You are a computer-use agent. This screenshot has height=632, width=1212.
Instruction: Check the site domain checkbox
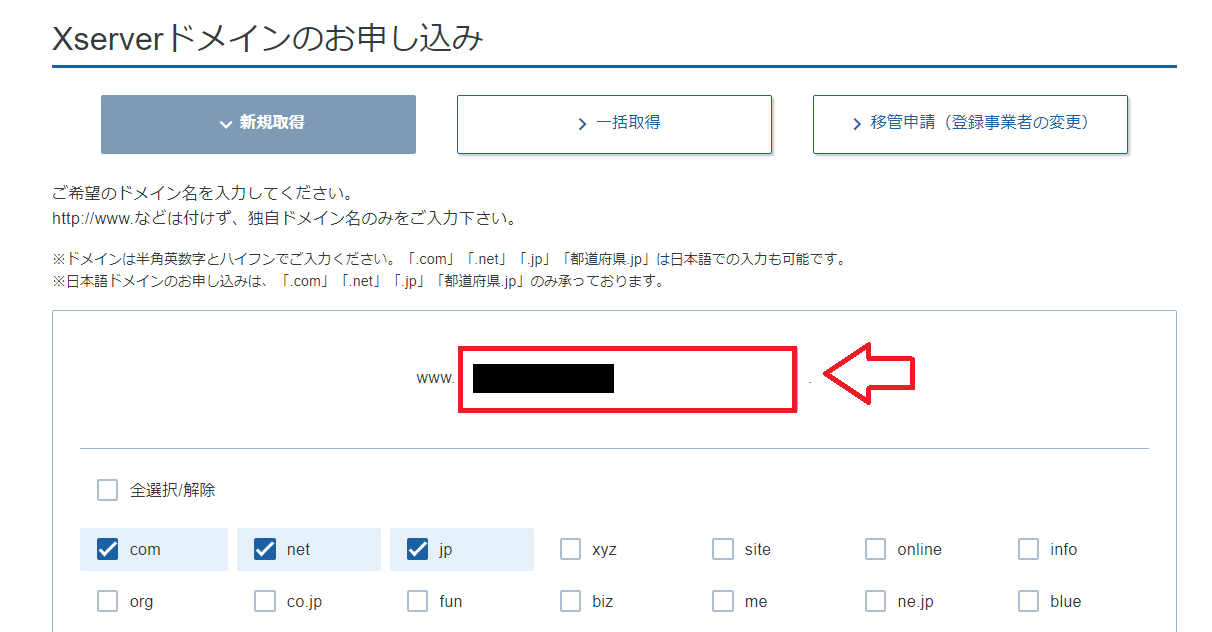(x=723, y=549)
